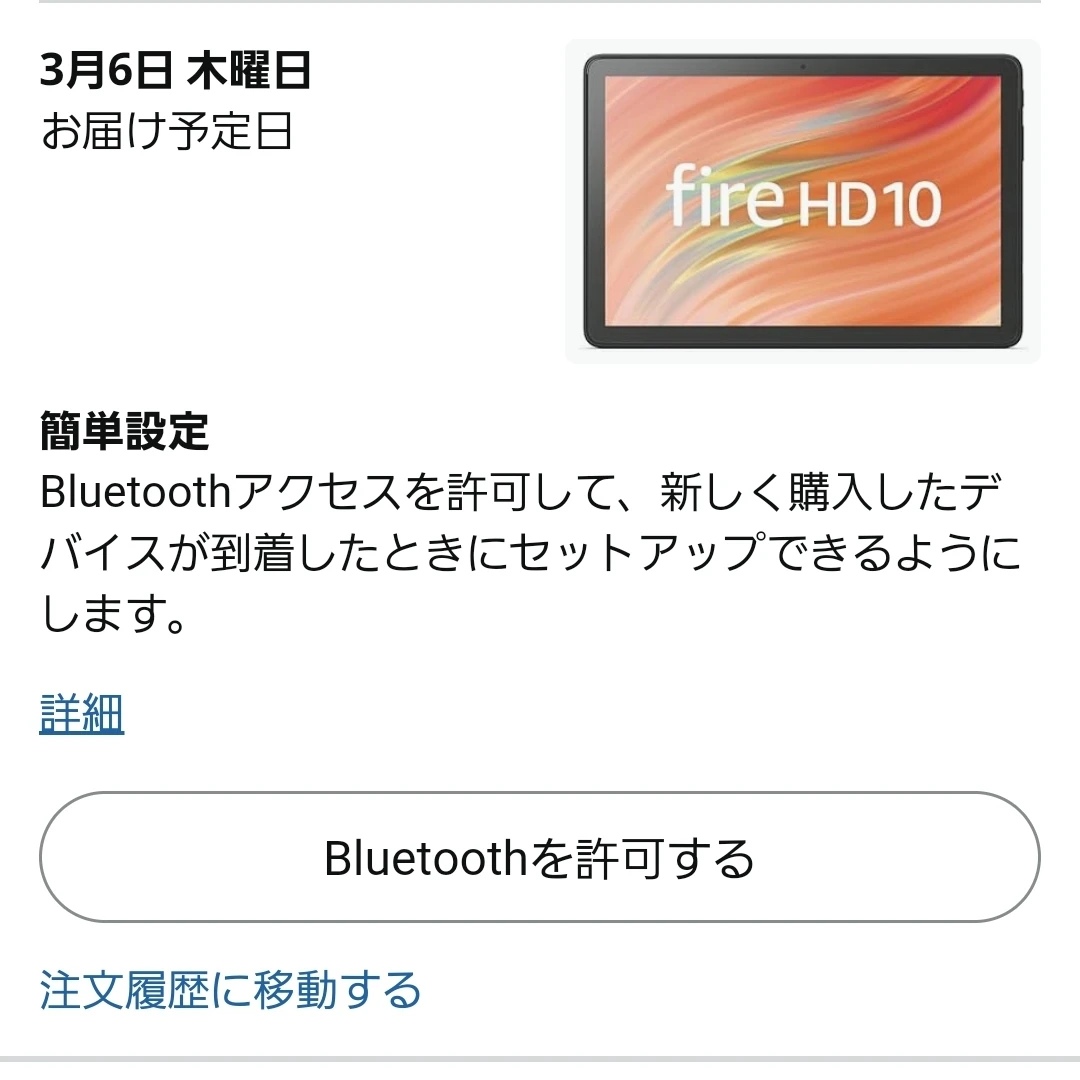Tap the セットアップ phrase in the description
The image size is (1080, 1080).
(x=636, y=552)
